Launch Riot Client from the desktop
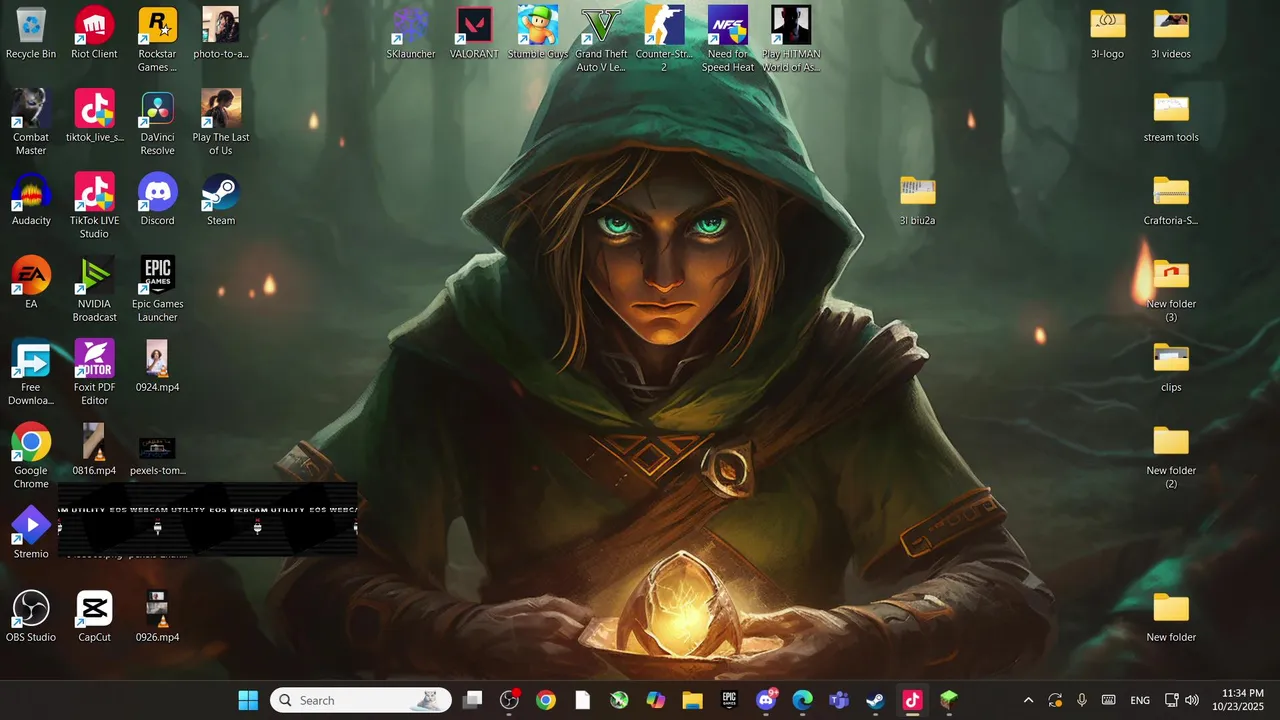 coord(94,33)
